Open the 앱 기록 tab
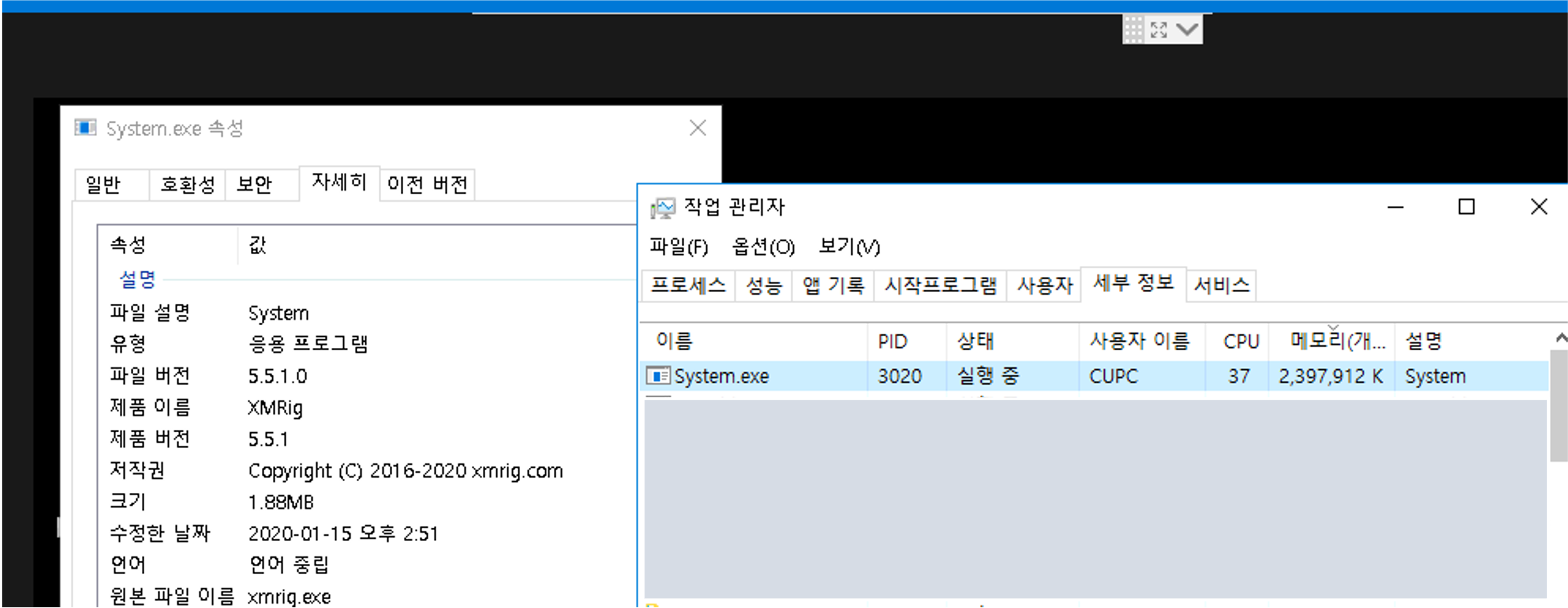The height and width of the screenshot is (608, 1568). click(x=833, y=286)
